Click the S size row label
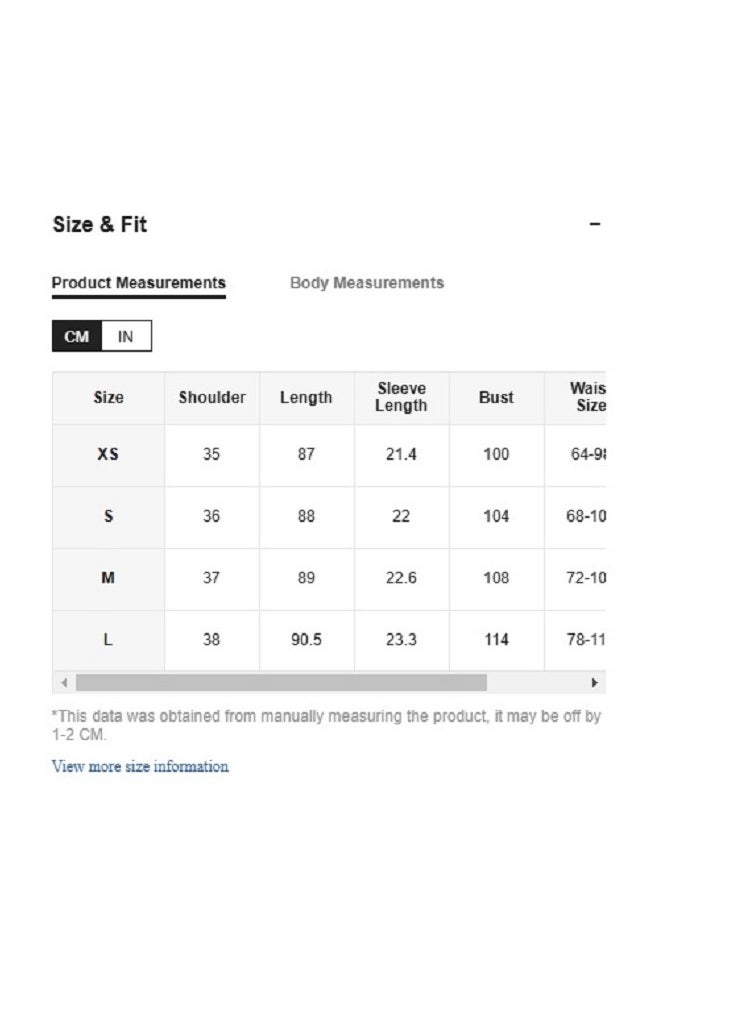 pos(108,516)
